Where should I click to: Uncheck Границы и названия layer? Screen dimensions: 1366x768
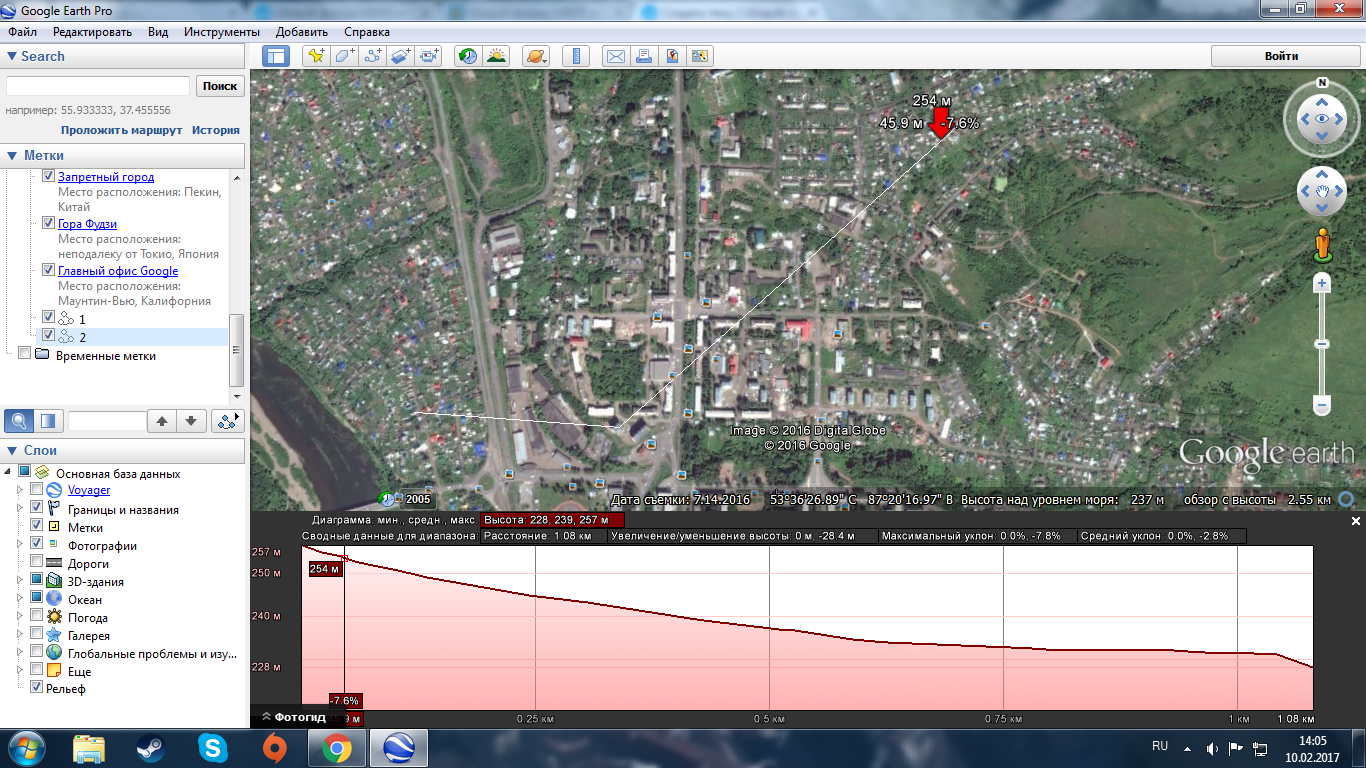coord(36,509)
